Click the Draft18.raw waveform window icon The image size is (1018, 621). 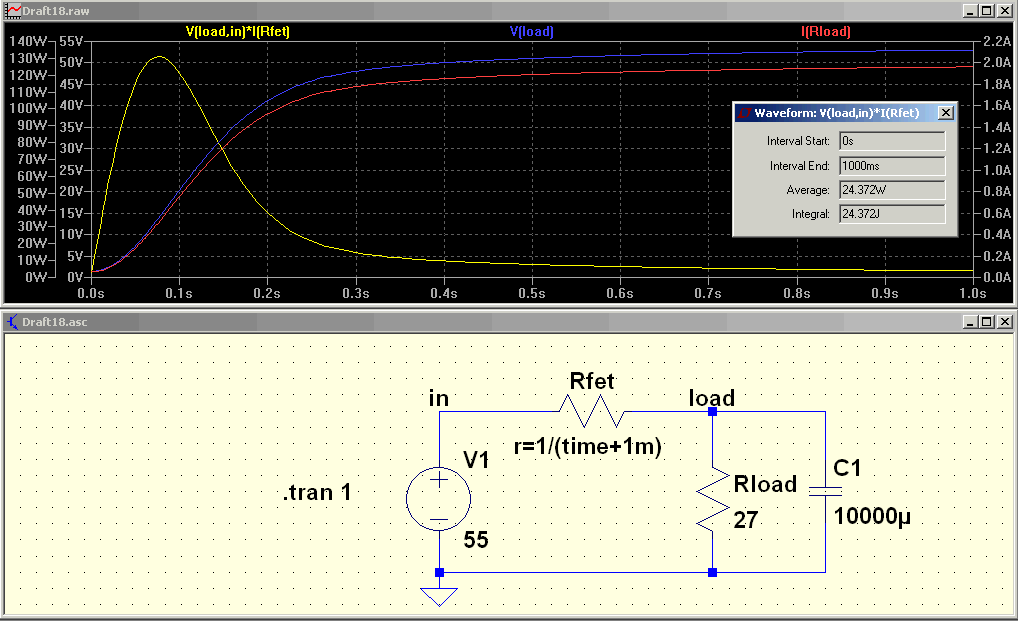click(x=13, y=11)
